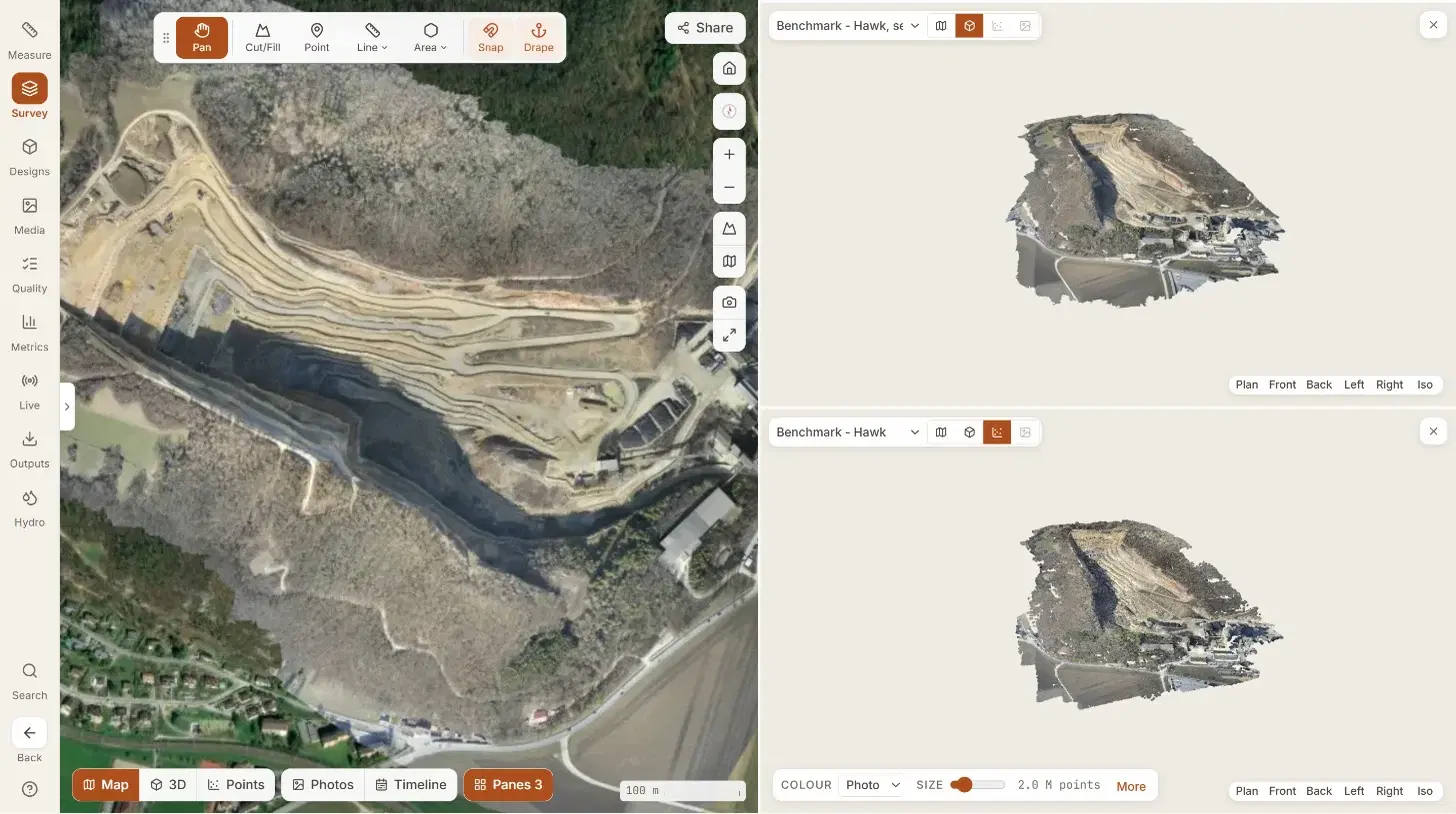The width and height of the screenshot is (1456, 814).
Task: Open Search from the sidebar
Action: (x=29, y=681)
